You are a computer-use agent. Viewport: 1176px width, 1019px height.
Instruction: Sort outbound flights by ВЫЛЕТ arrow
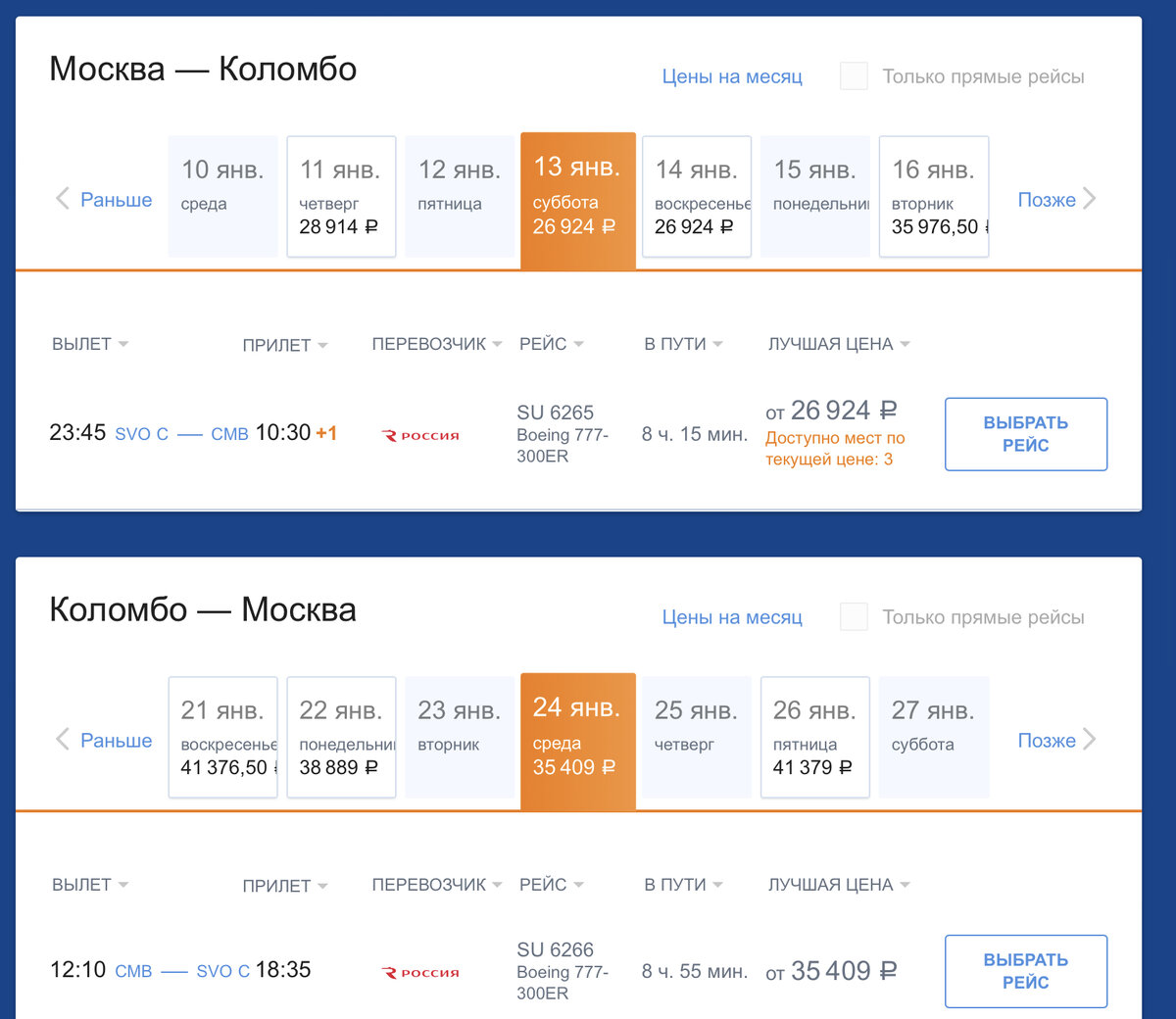(x=123, y=344)
